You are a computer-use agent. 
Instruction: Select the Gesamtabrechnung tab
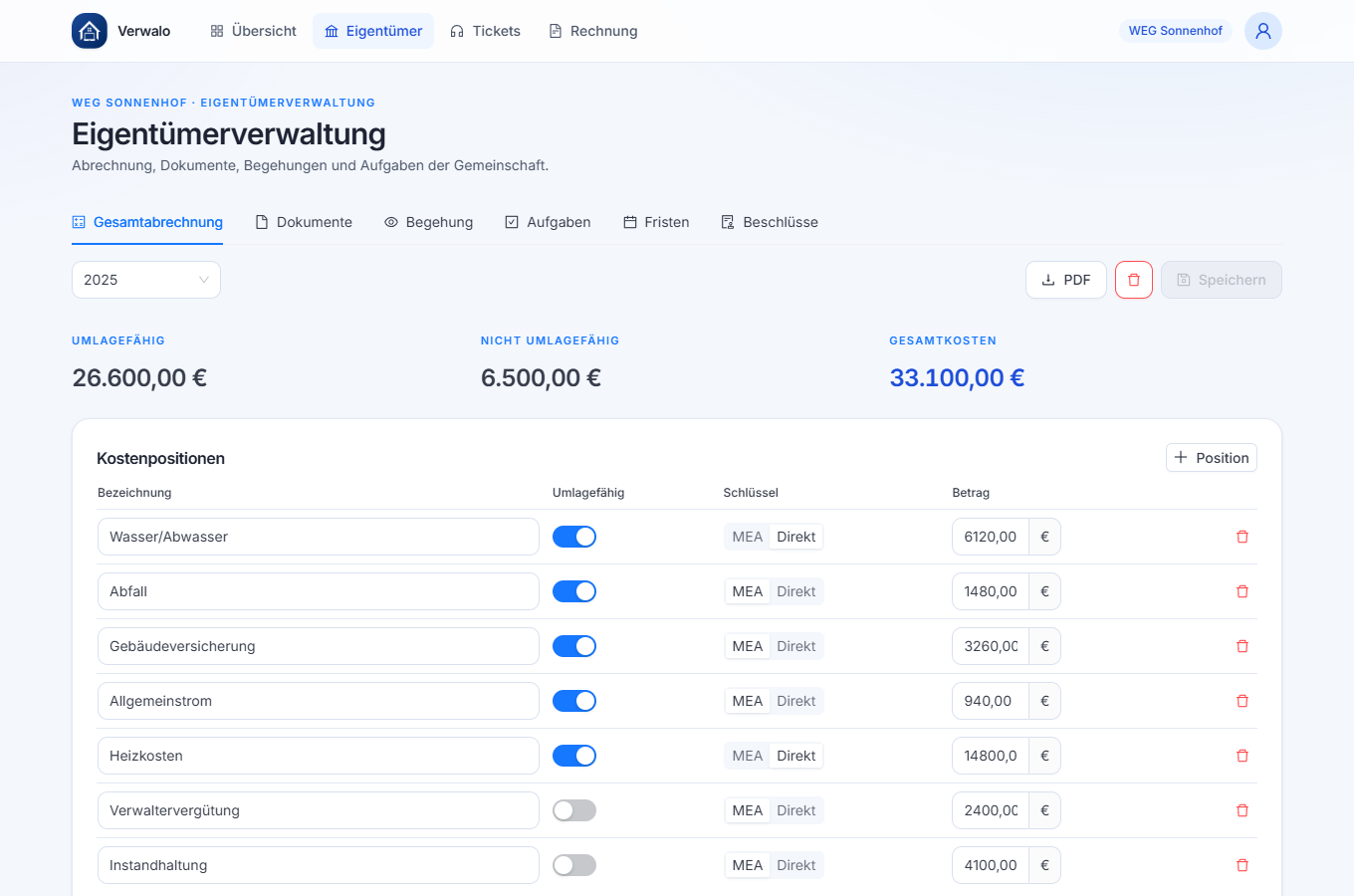tap(147, 222)
